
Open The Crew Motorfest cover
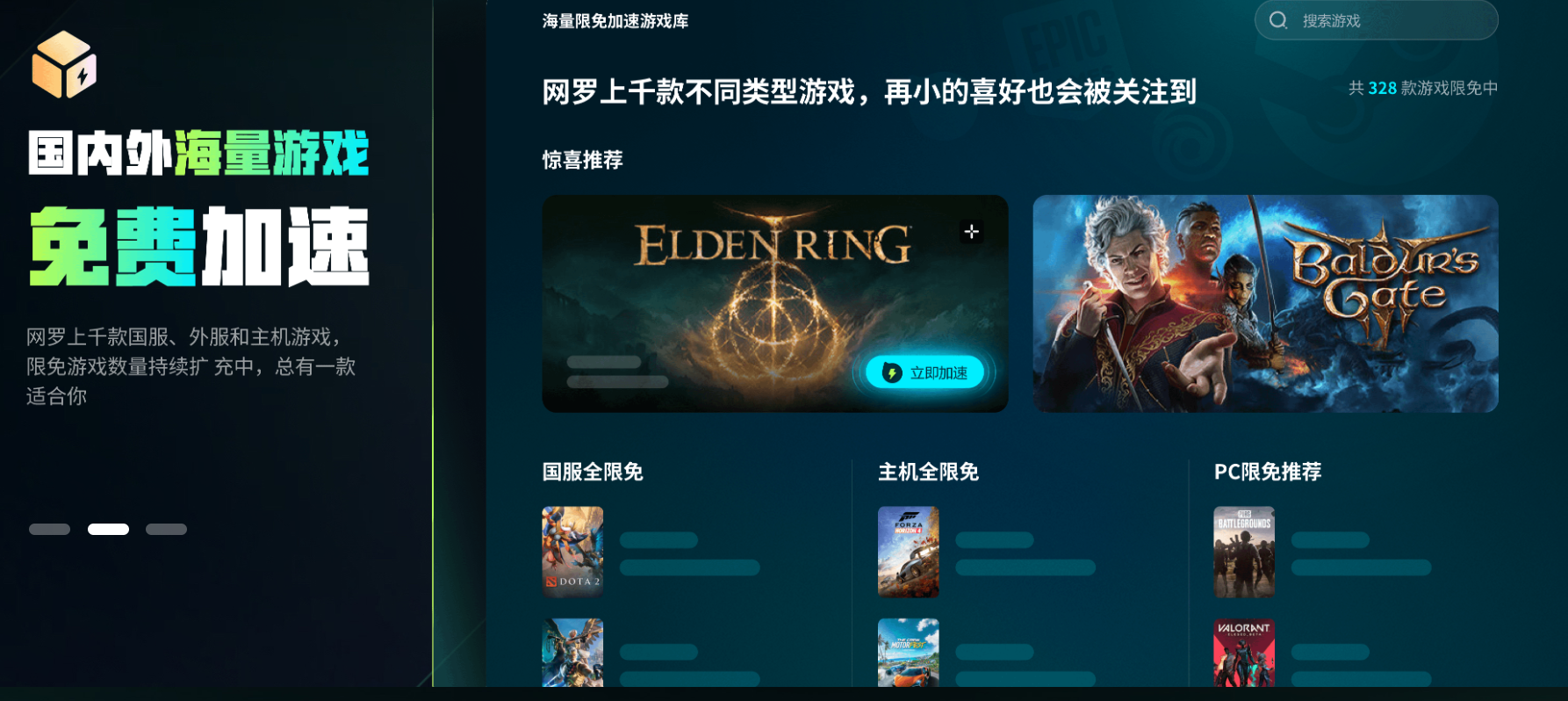tap(909, 653)
